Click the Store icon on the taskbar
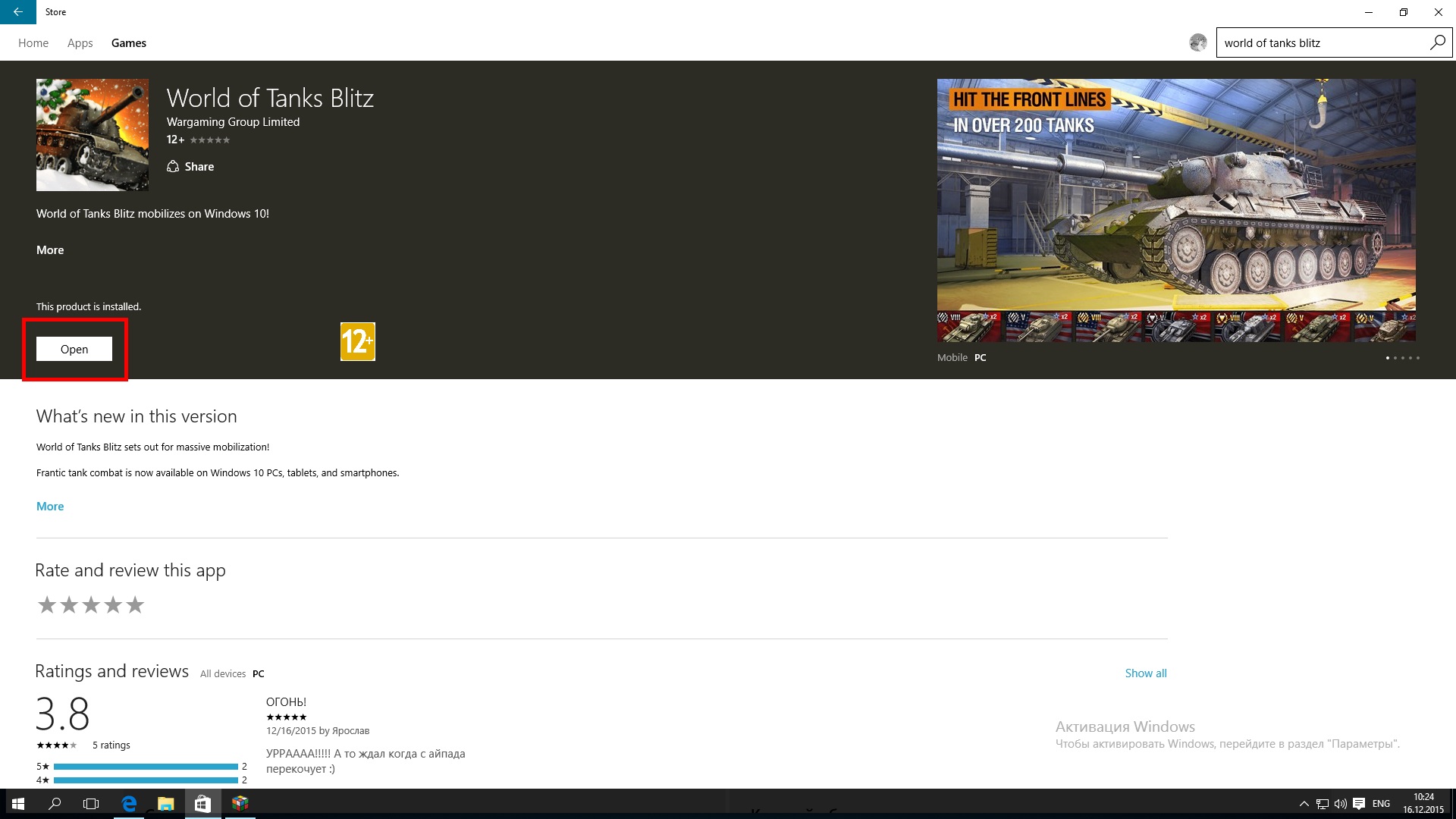 [202, 804]
